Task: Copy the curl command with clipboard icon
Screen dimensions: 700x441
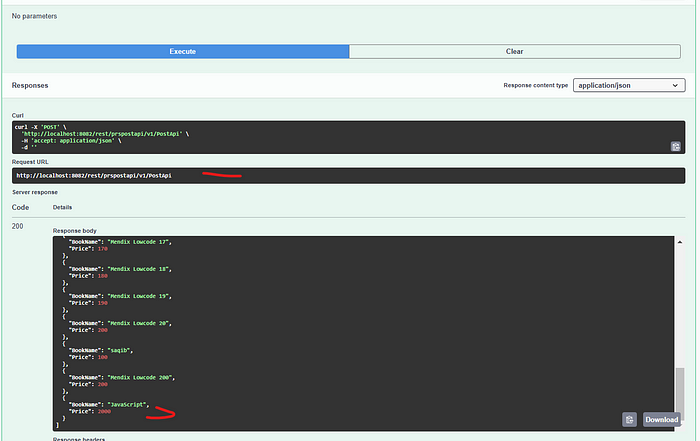Action: tap(675, 146)
